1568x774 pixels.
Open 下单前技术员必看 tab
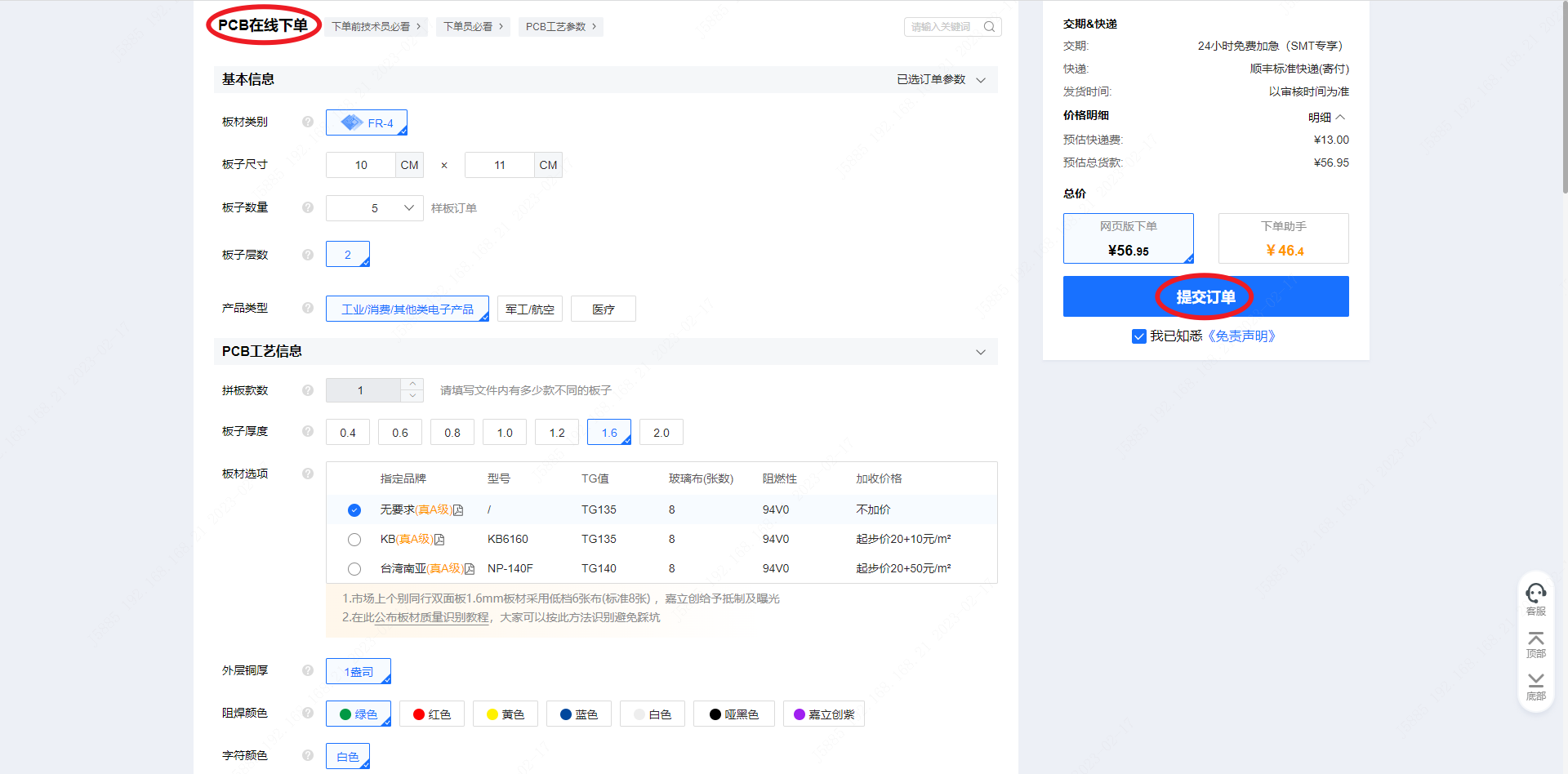pos(376,27)
